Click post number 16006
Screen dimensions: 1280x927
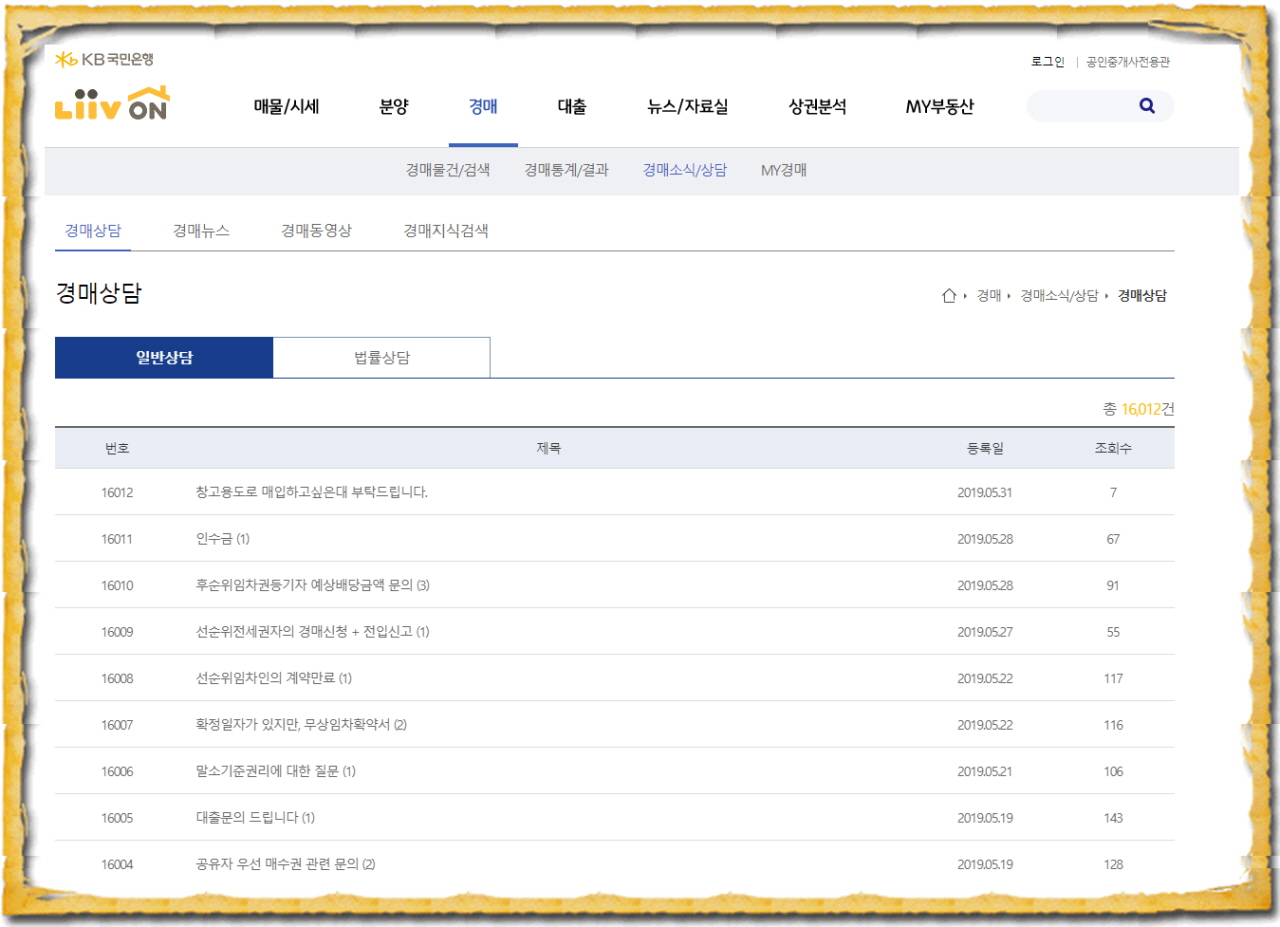(x=117, y=772)
